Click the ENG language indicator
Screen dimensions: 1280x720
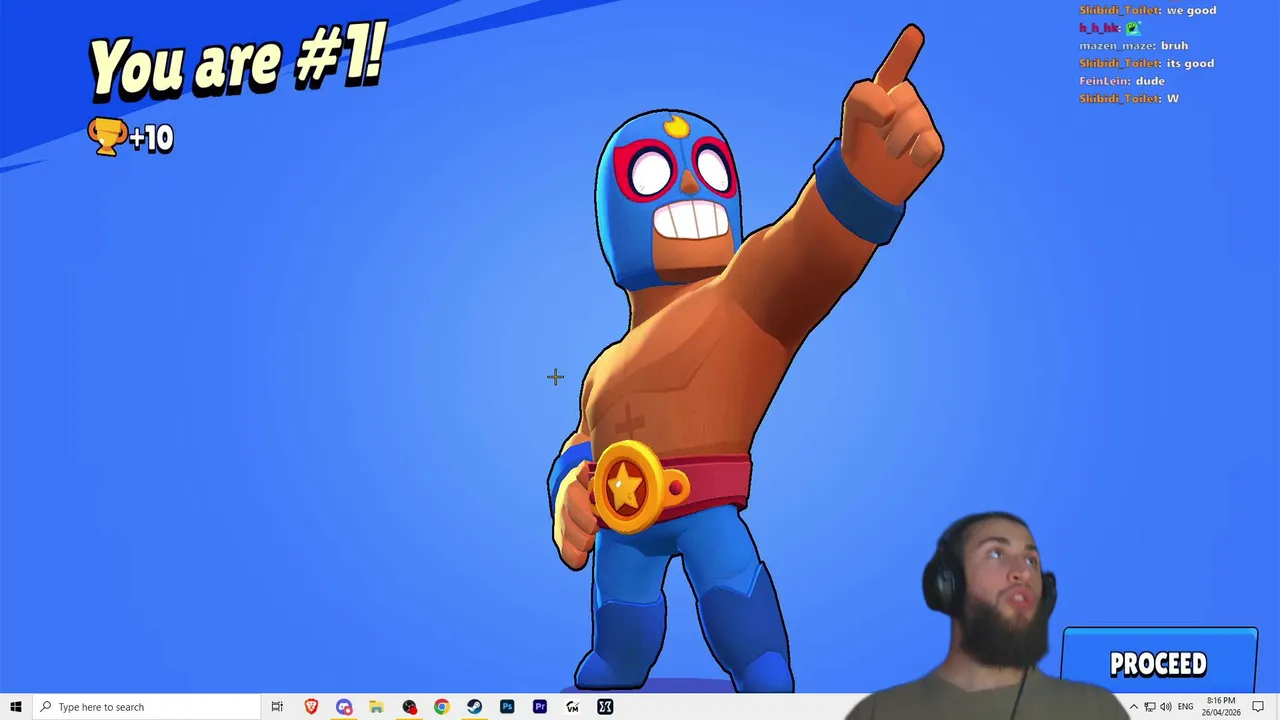coord(1185,707)
